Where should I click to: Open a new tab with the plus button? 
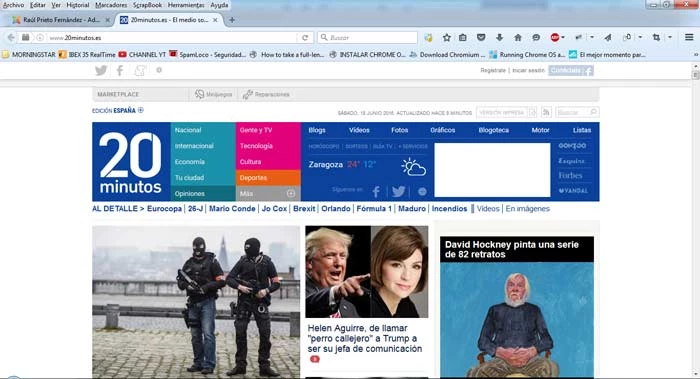[232, 20]
